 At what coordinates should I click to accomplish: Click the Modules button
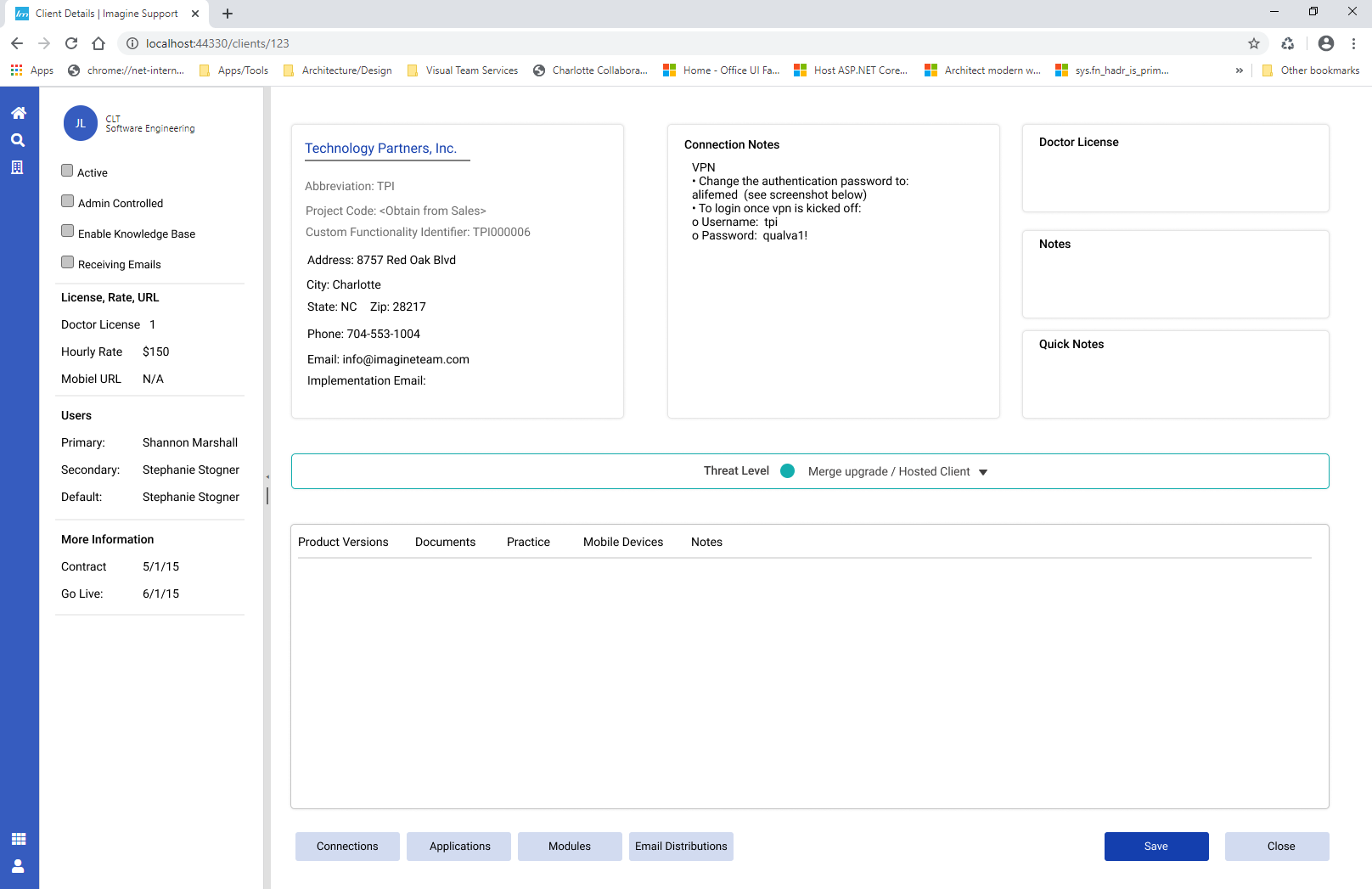pos(570,847)
